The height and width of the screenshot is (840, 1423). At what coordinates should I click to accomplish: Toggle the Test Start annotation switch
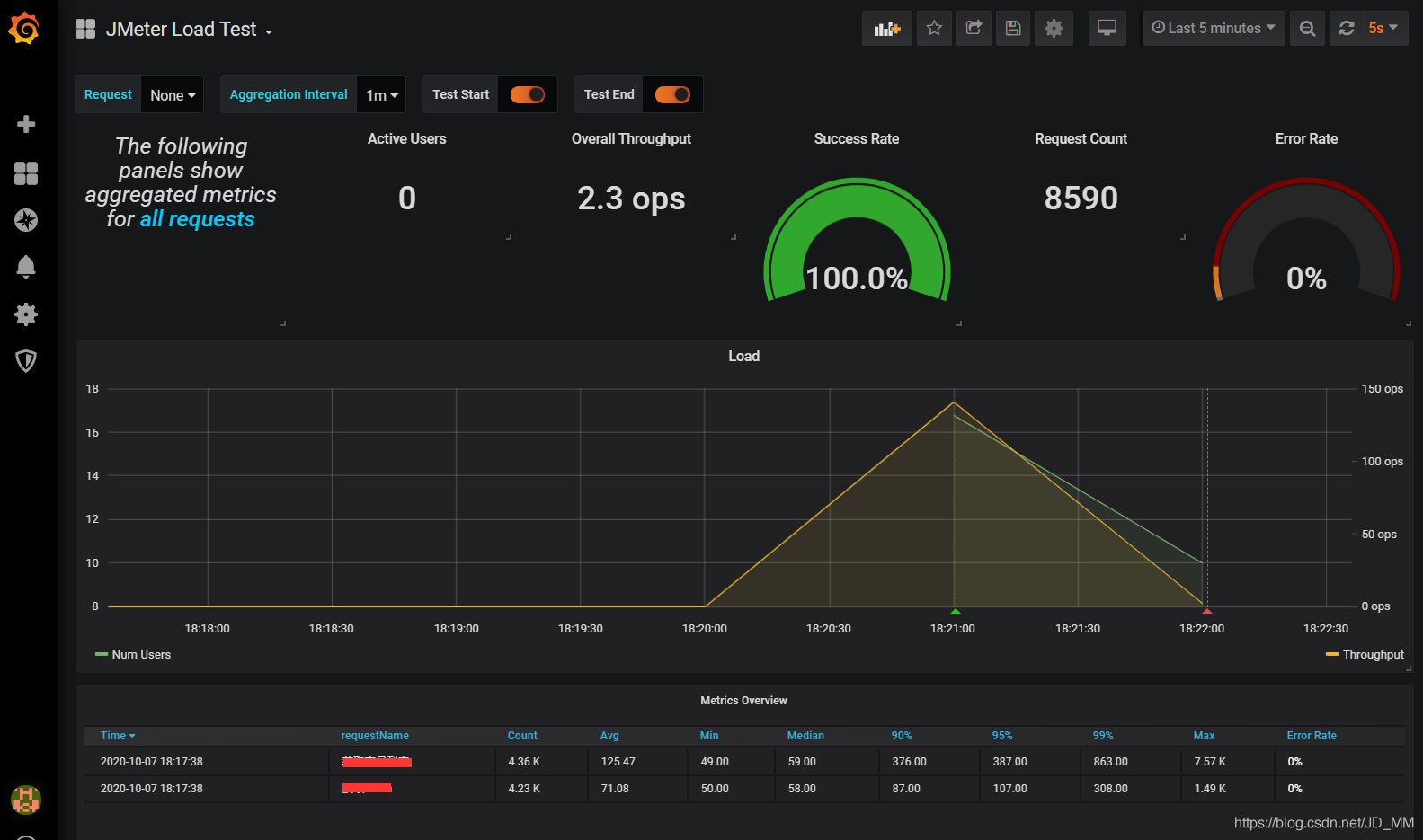click(528, 94)
